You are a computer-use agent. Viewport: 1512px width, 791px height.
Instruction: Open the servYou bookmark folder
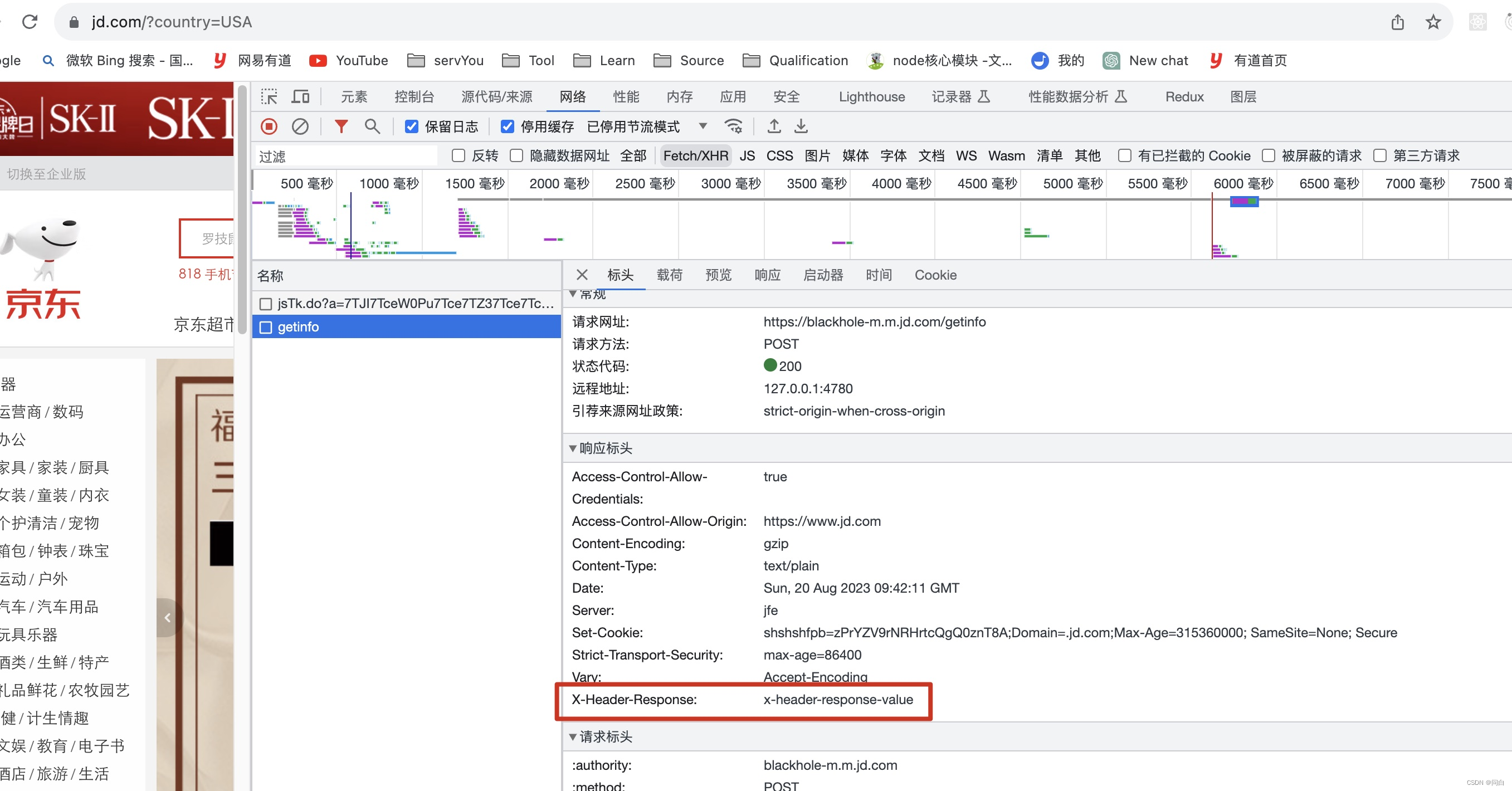446,61
